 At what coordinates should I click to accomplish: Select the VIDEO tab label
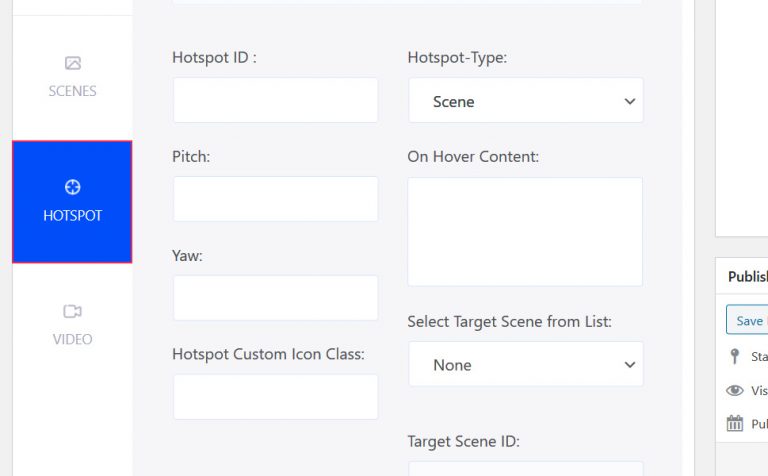tap(72, 339)
